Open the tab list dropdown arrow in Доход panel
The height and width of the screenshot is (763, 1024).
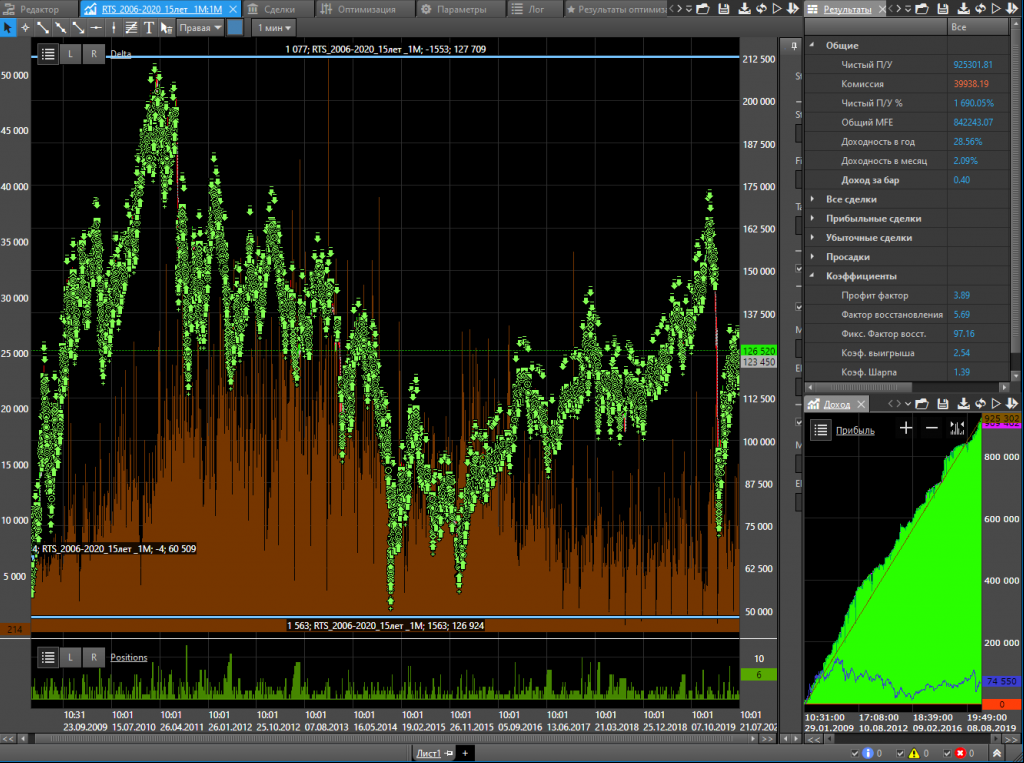pos(908,404)
